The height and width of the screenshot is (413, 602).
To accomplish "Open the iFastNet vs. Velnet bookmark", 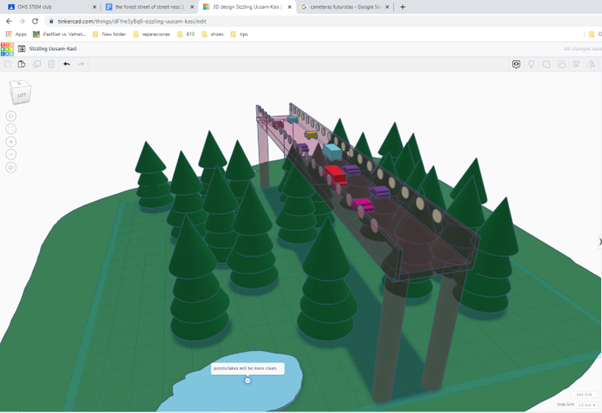I will tap(59, 34).
